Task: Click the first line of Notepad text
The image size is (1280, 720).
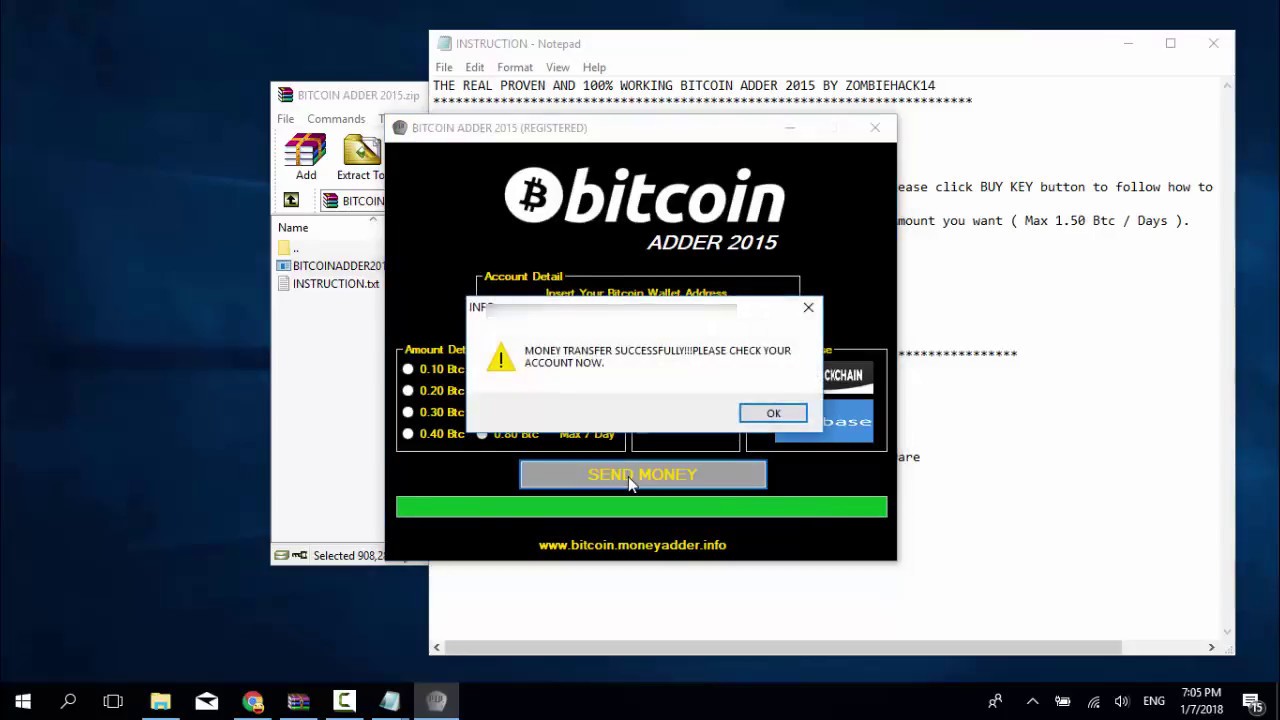Action: (684, 86)
